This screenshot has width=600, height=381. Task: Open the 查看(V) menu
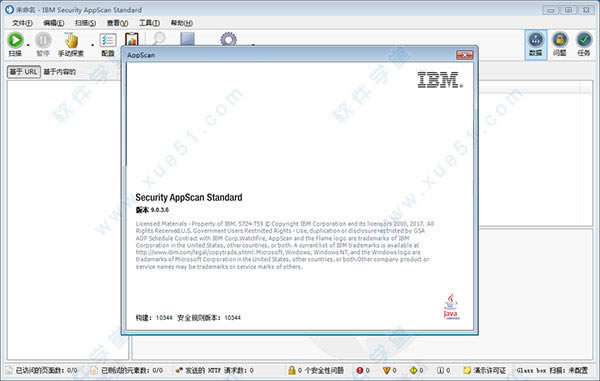[x=117, y=23]
